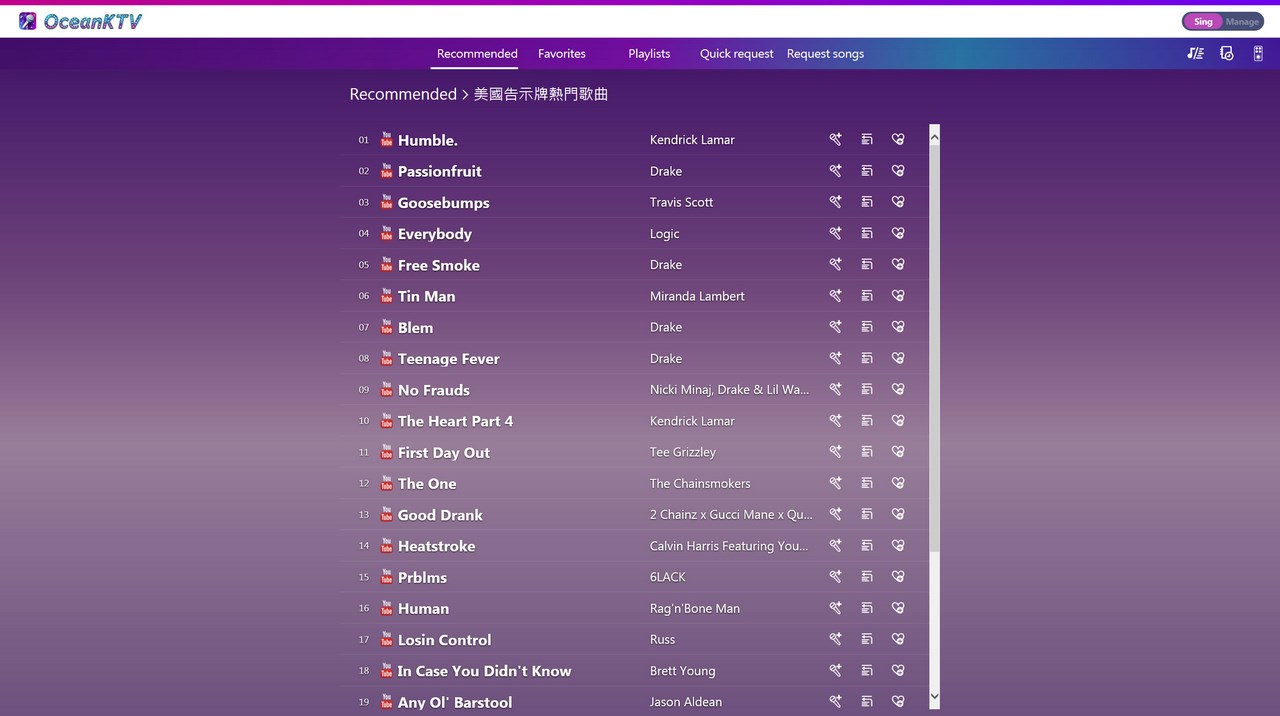Image resolution: width=1280 pixels, height=716 pixels.
Task: Open the song history notebook icon
Action: (x=1227, y=53)
